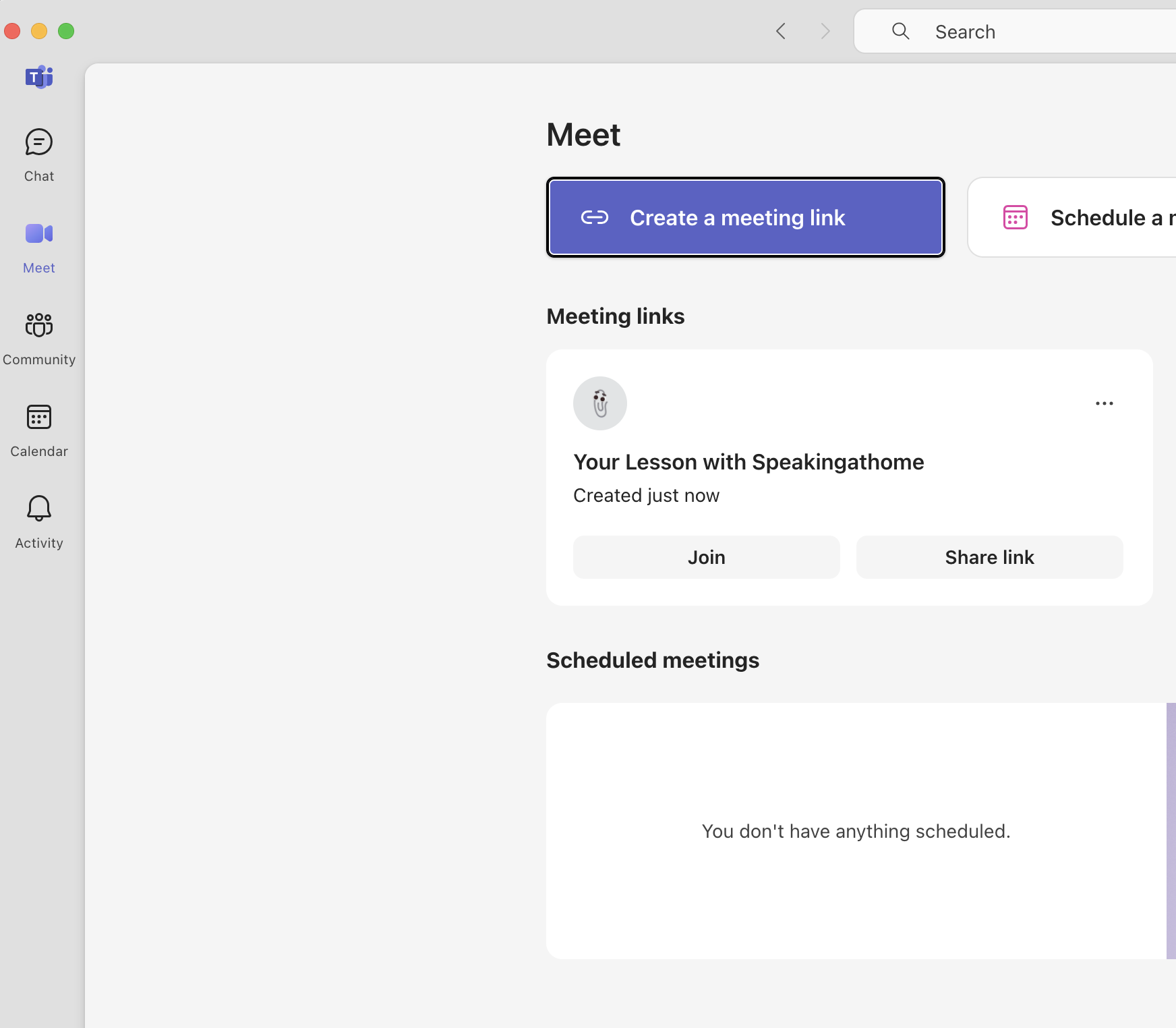Viewport: 1176px width, 1028px height.
Task: Click the pink calendar icon next to Schedule
Action: (1016, 217)
